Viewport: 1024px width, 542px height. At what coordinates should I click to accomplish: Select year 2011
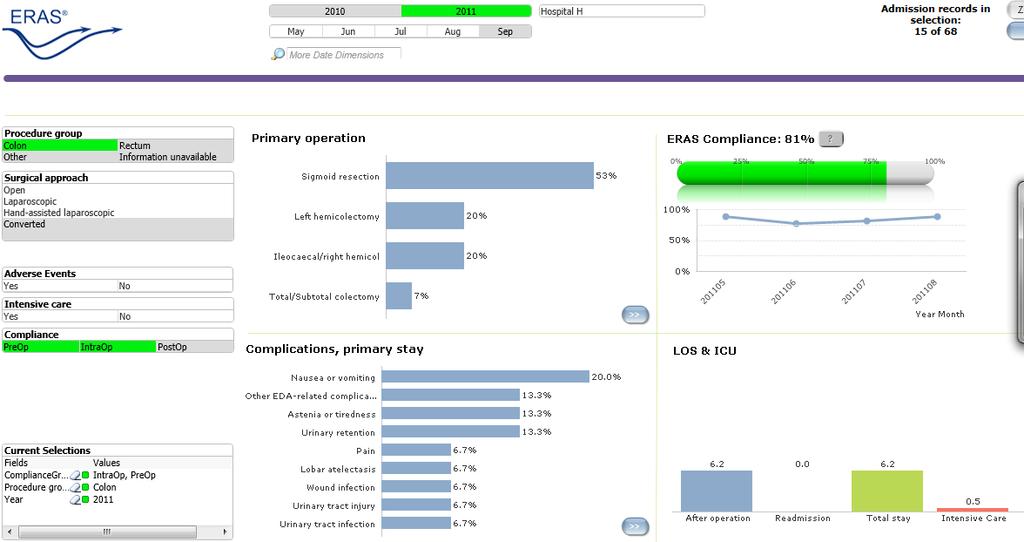click(466, 11)
